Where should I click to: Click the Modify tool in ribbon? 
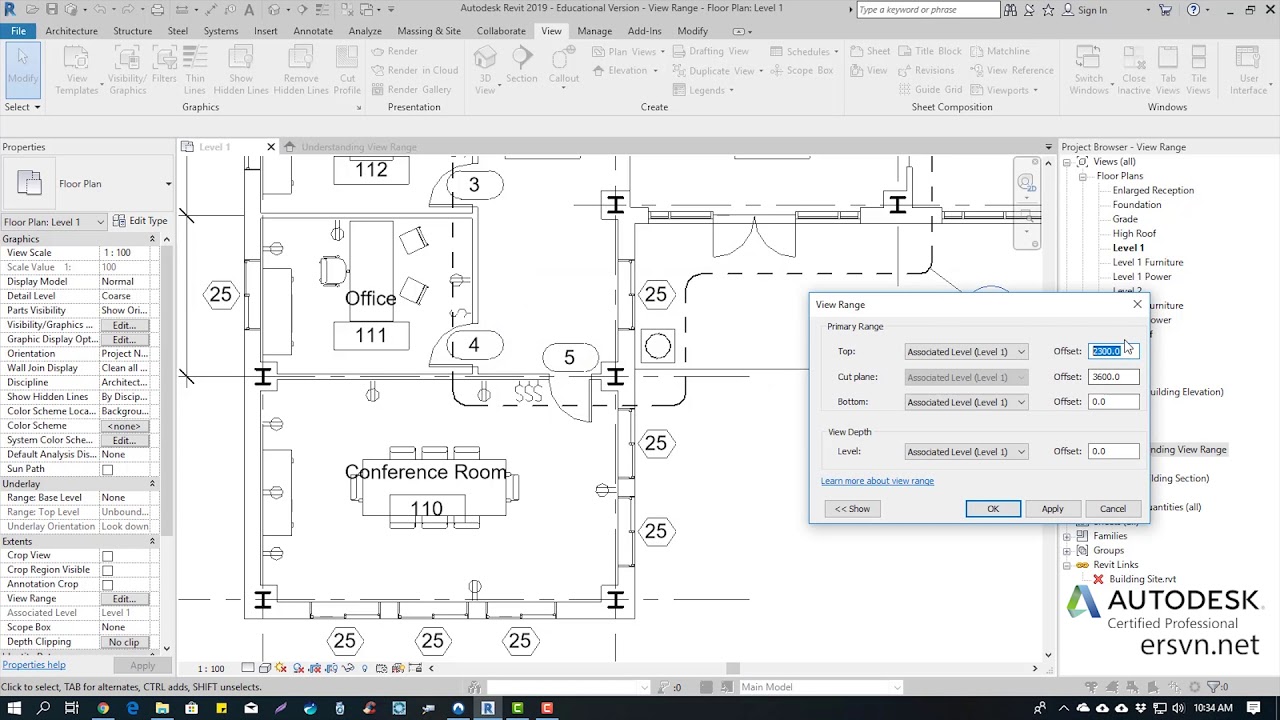pos(22,69)
